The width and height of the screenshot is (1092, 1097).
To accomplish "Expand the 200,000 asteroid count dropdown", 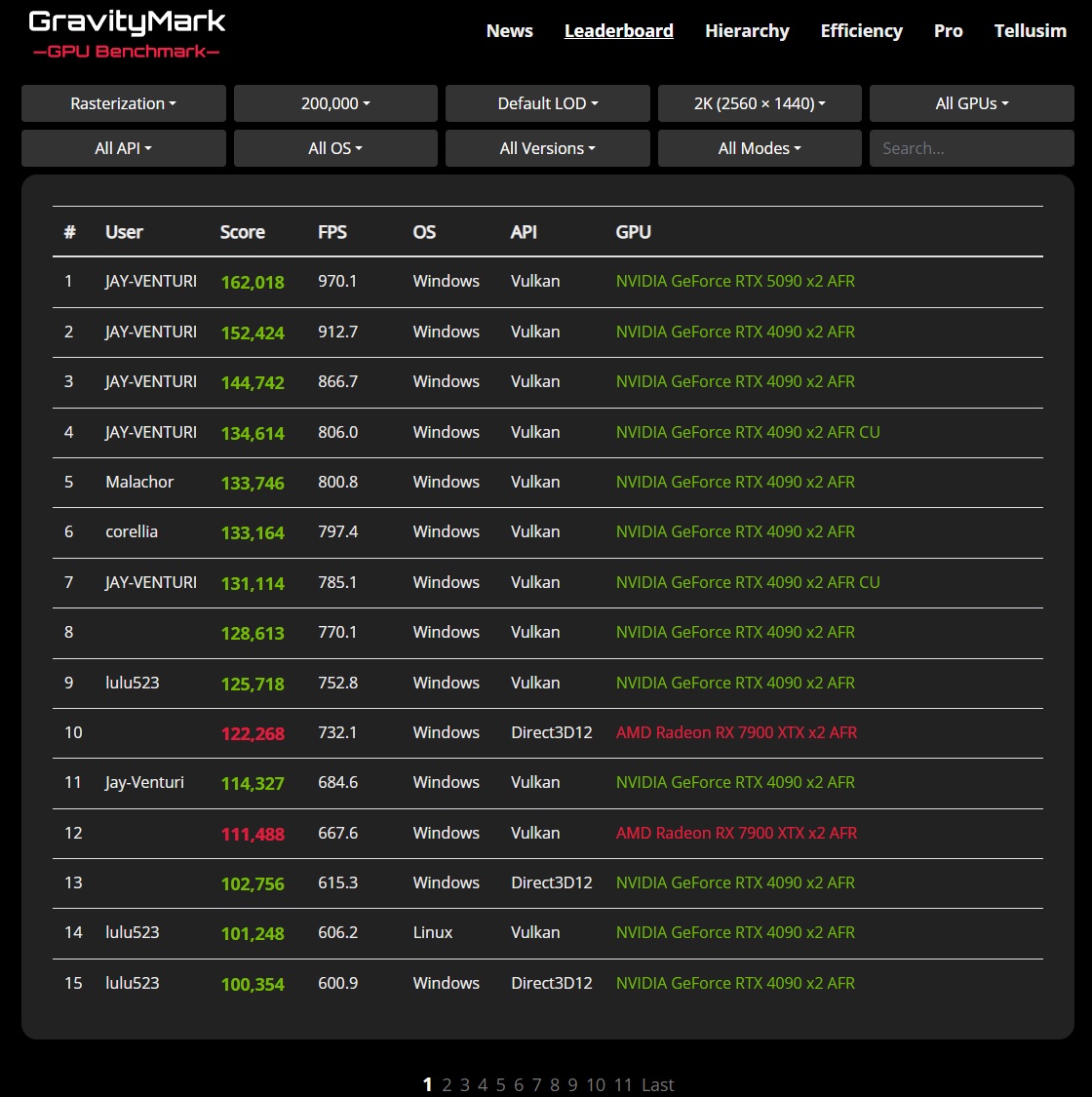I will coord(335,103).
